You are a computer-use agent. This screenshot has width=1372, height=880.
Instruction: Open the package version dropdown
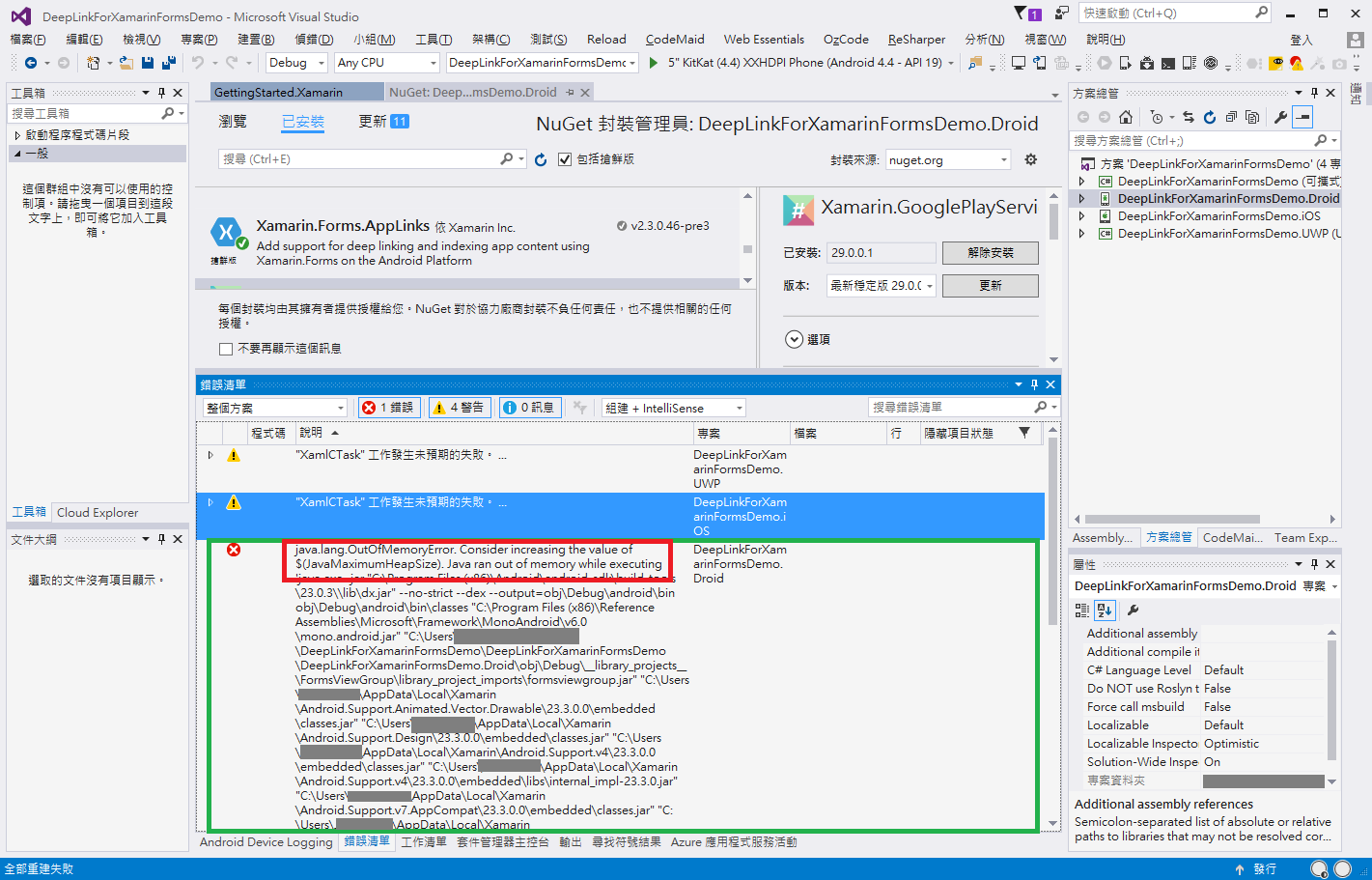[x=882, y=286]
